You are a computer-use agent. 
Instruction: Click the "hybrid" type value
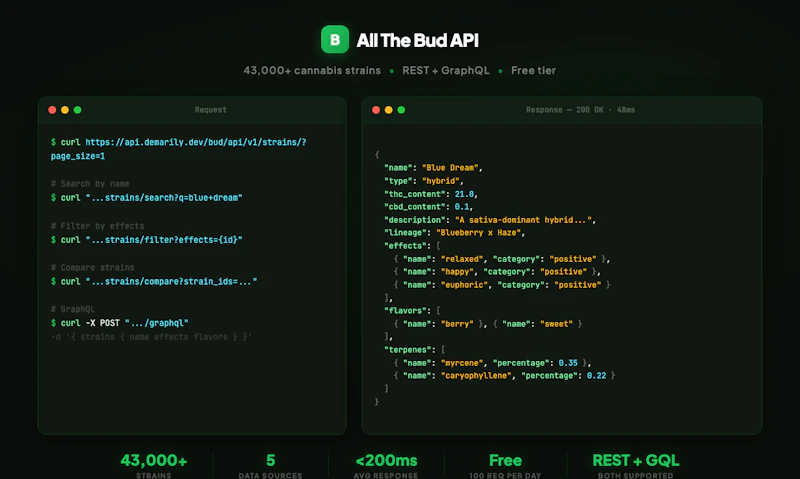[441, 181]
